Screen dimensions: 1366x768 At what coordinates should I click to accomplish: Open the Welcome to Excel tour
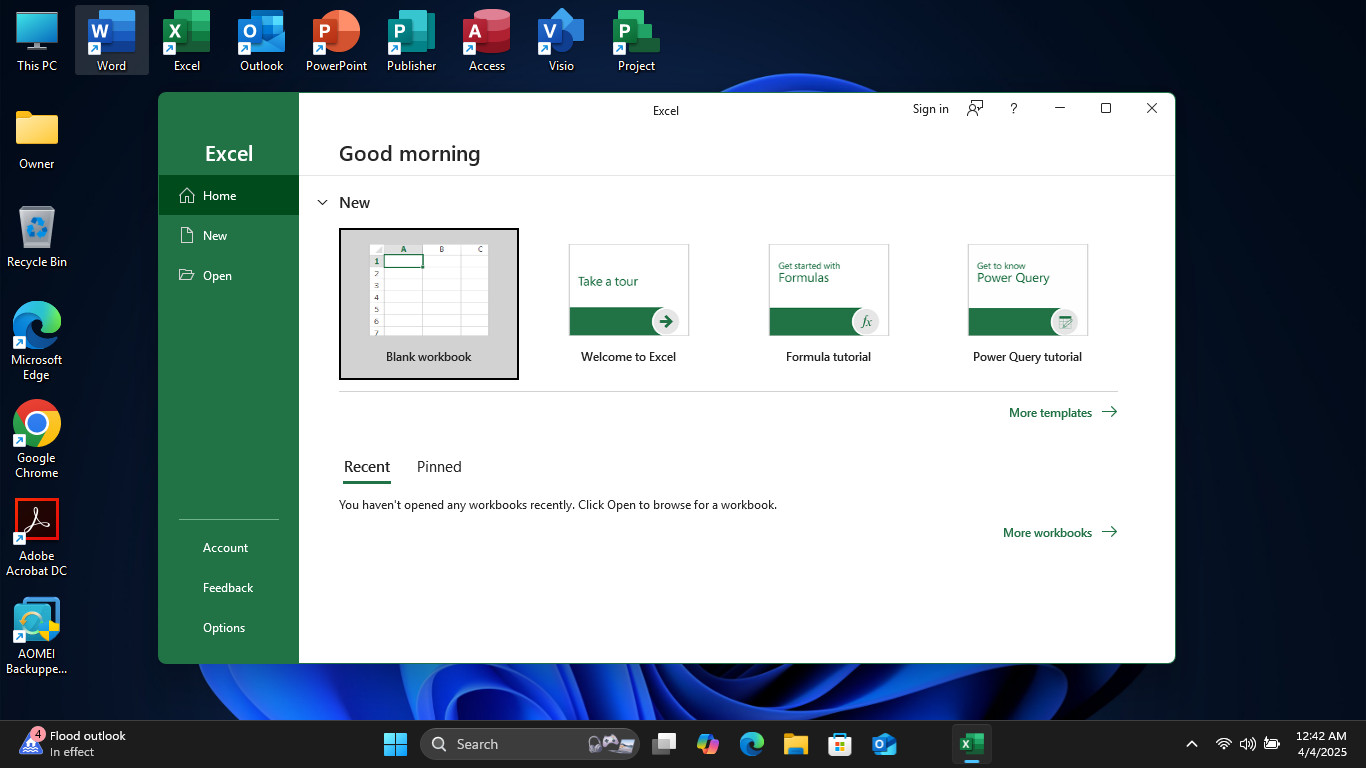pyautogui.click(x=629, y=304)
